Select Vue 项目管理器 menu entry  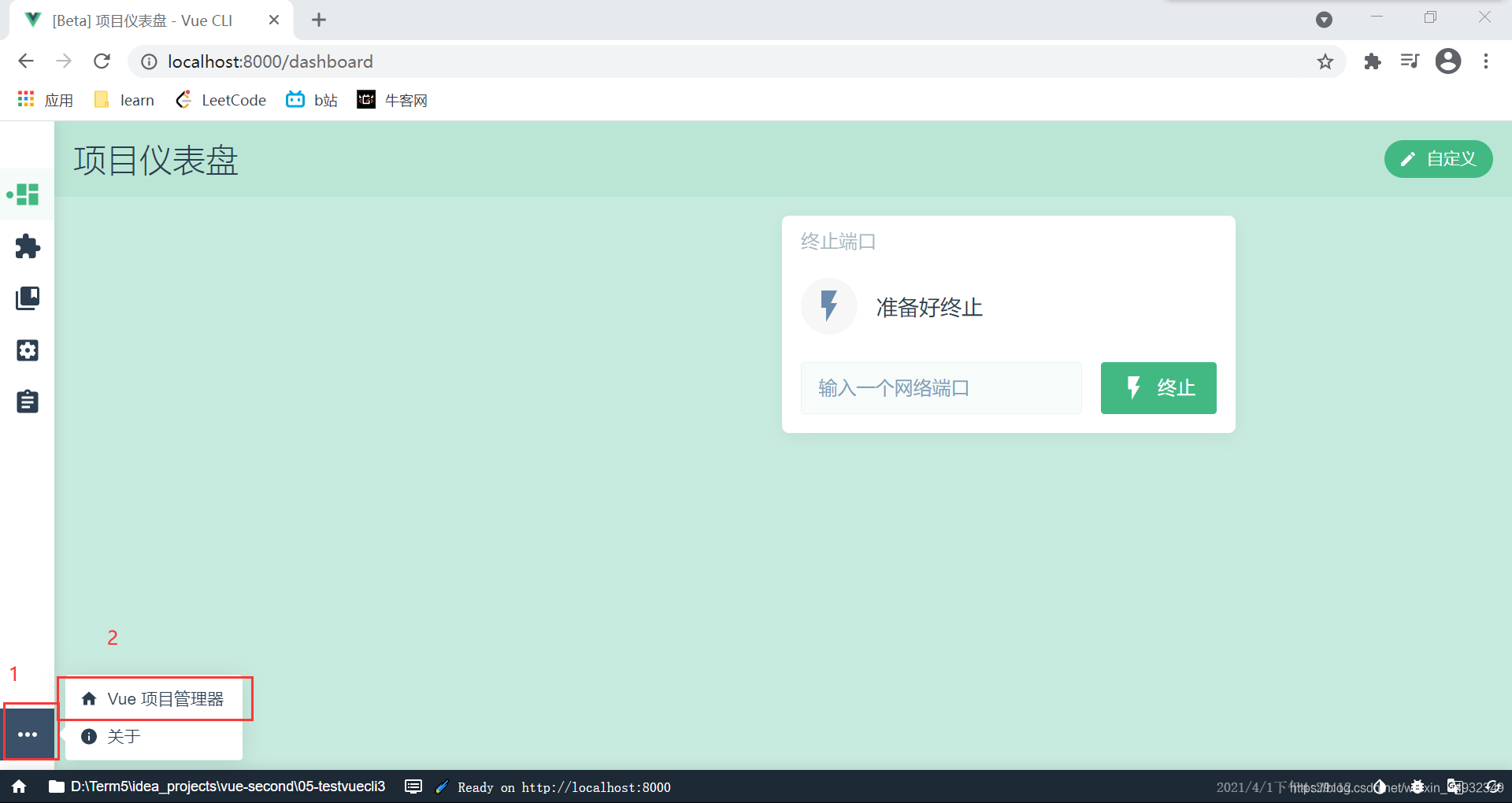[154, 699]
